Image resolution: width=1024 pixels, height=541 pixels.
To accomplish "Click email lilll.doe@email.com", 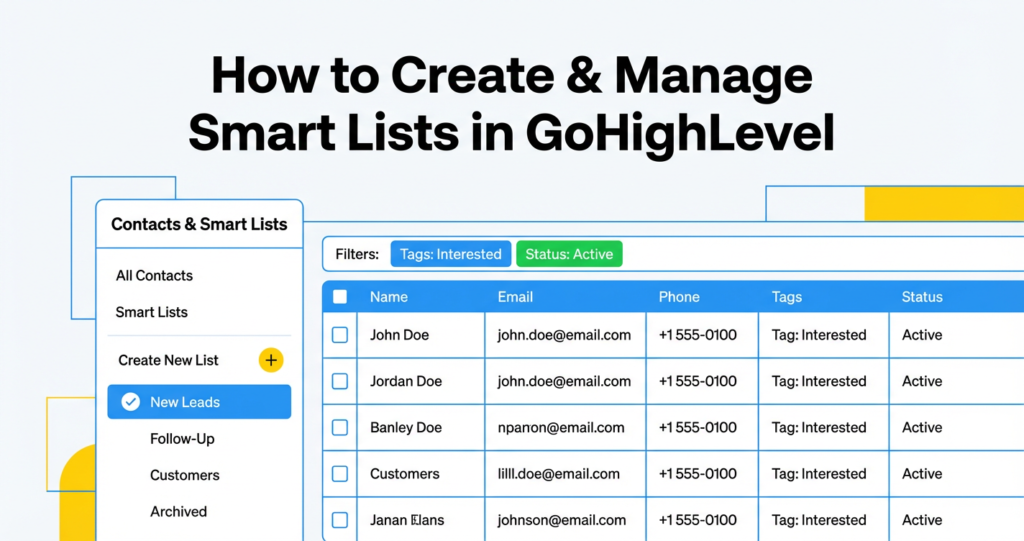I will pos(558,474).
